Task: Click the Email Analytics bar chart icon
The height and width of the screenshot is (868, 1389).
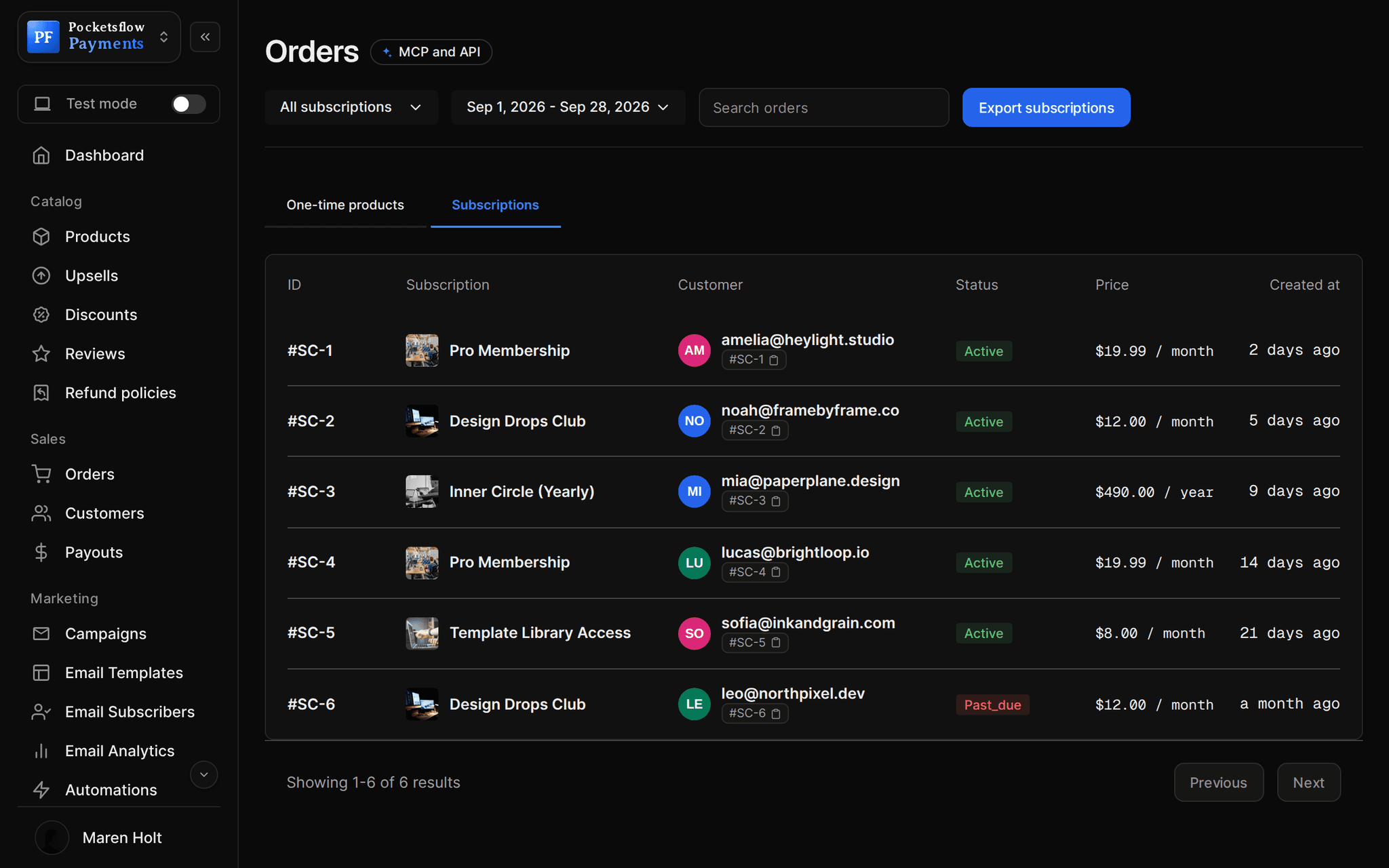Action: click(x=41, y=751)
